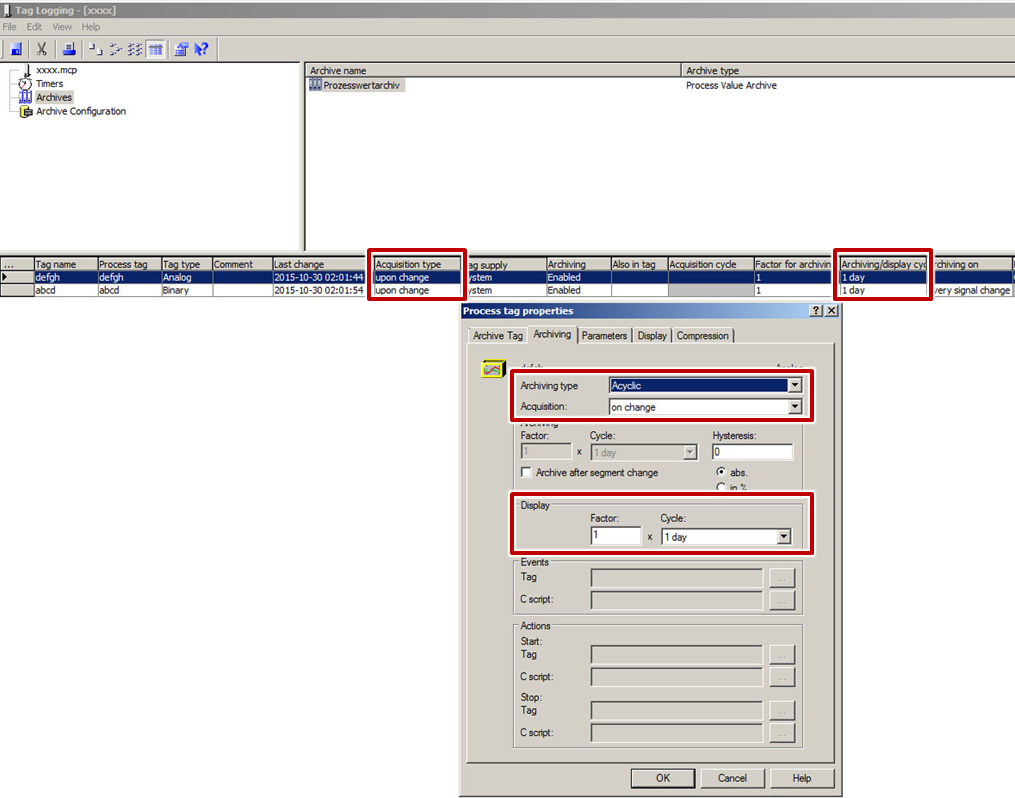
Task: Browse for the Stop C script
Action: [782, 733]
